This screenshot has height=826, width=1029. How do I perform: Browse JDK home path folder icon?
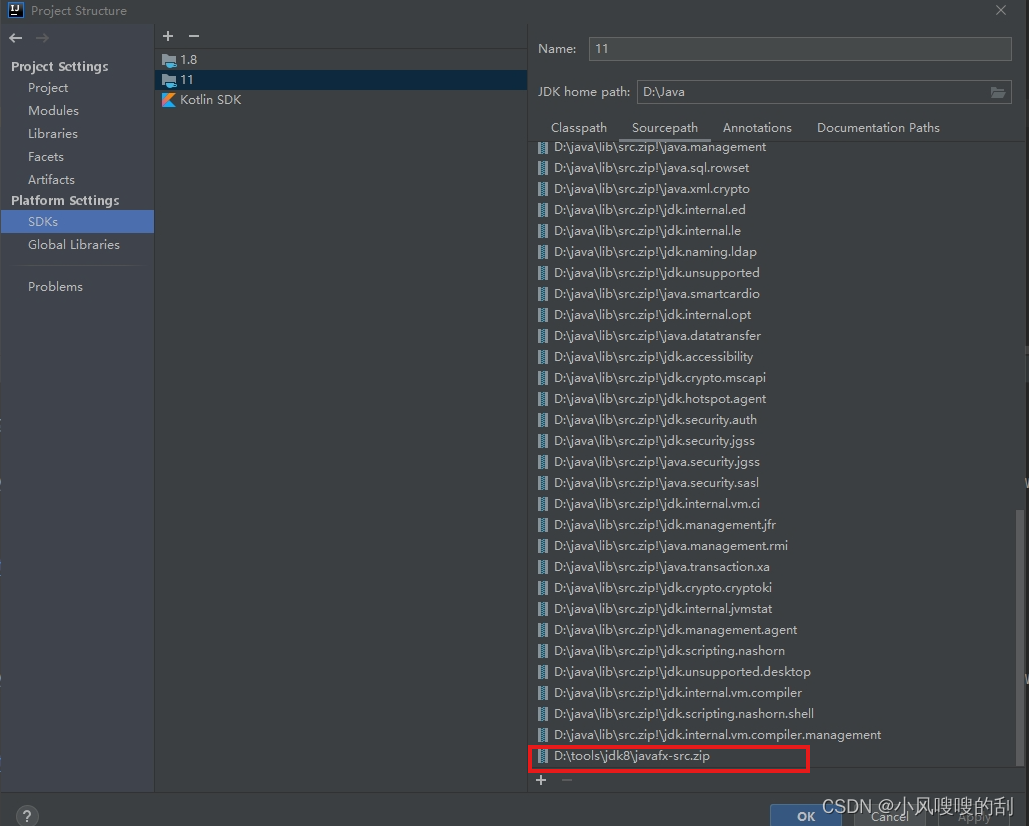click(998, 92)
